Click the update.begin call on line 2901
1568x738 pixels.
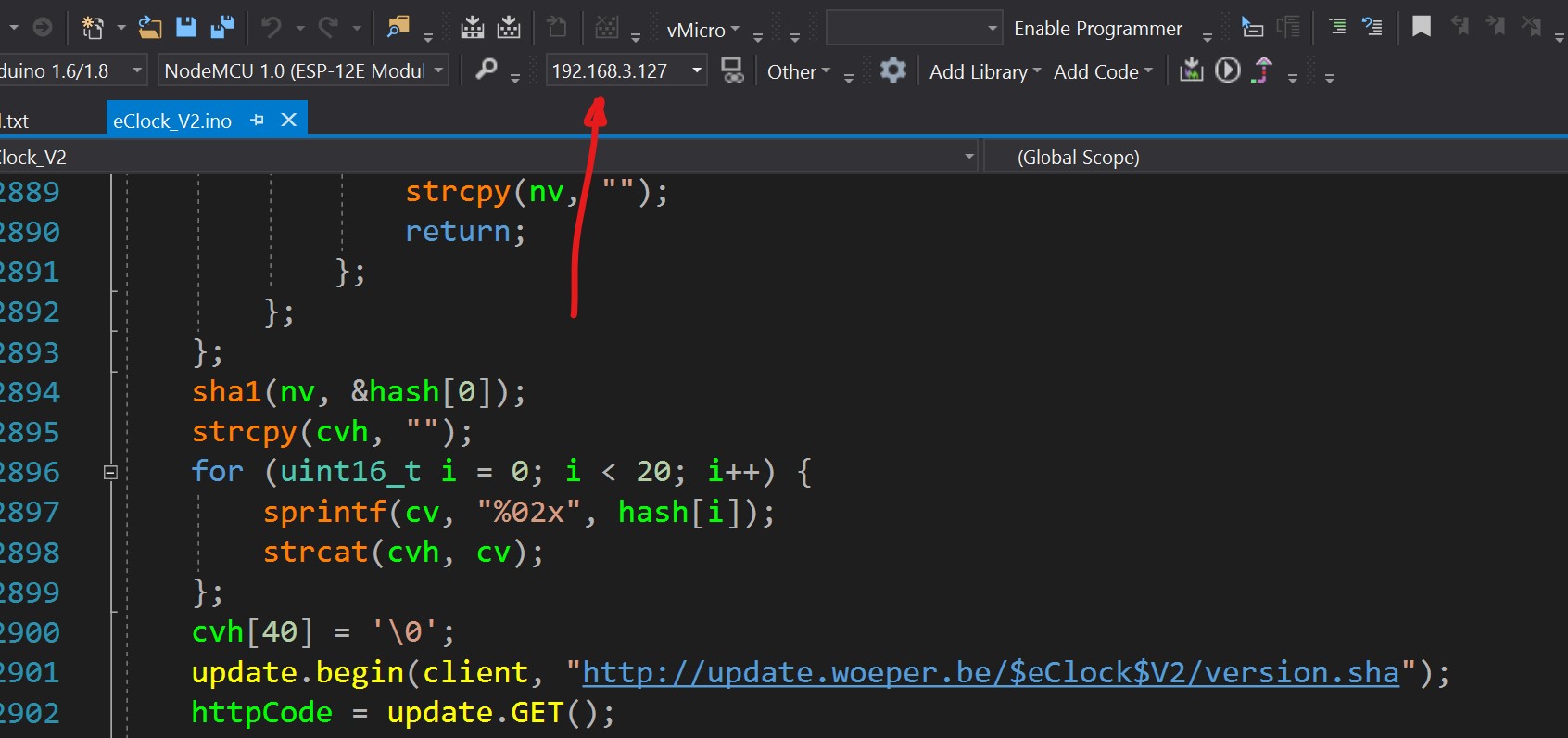tap(297, 672)
